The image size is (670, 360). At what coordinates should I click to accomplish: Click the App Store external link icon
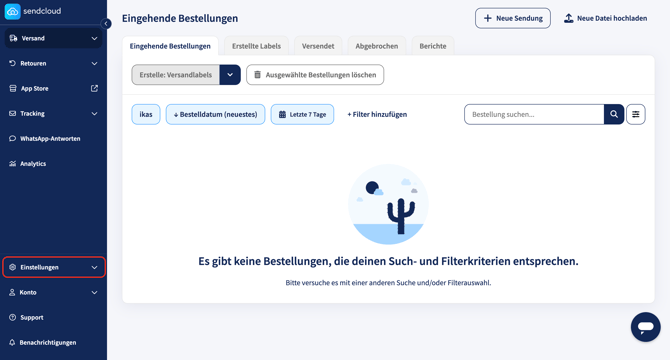[x=94, y=88]
